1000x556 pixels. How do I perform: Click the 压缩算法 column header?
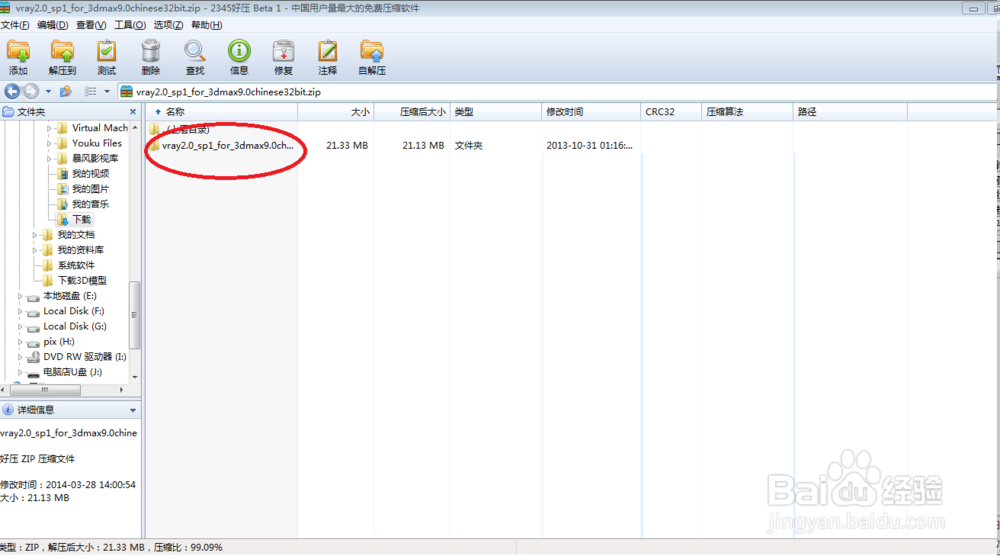(x=747, y=112)
